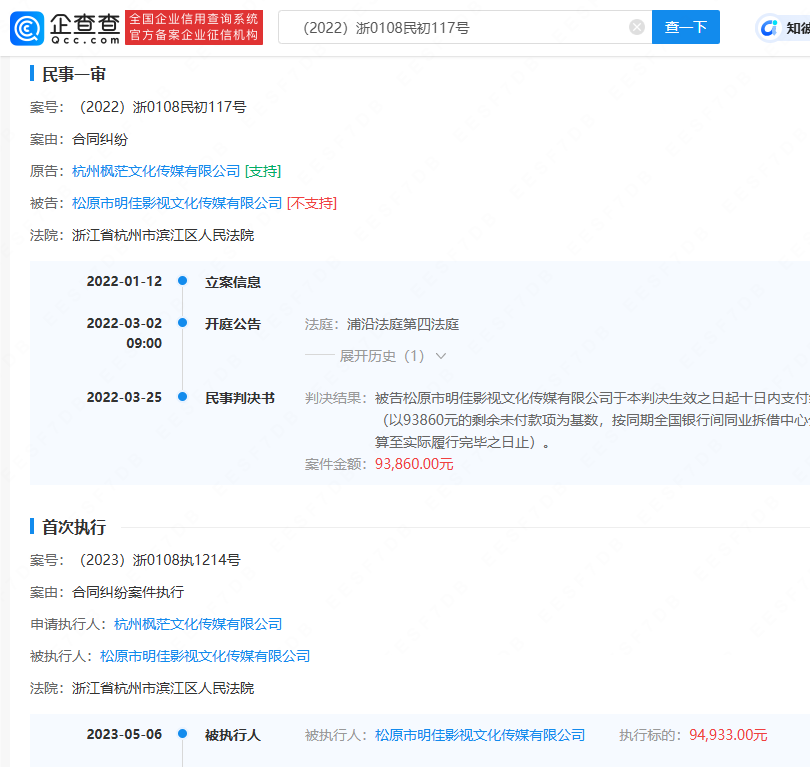Click execution amount 94,933.00元

(728, 734)
